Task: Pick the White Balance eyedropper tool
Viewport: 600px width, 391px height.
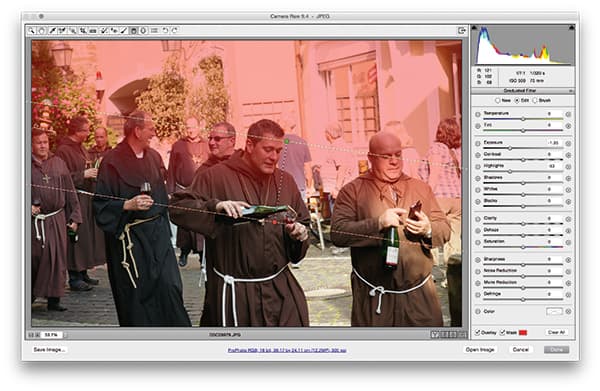Action: click(52, 31)
